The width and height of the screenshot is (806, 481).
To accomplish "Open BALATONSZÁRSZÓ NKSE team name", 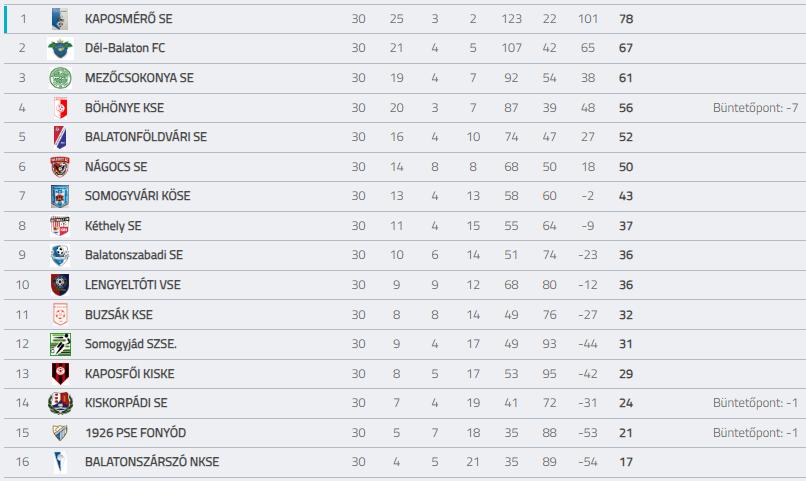I will click(x=152, y=462).
